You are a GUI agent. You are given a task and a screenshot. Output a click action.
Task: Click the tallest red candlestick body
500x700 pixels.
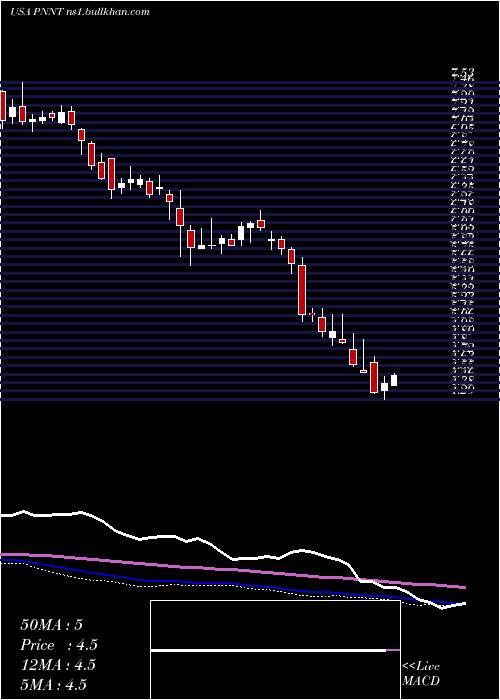pyautogui.click(x=302, y=290)
